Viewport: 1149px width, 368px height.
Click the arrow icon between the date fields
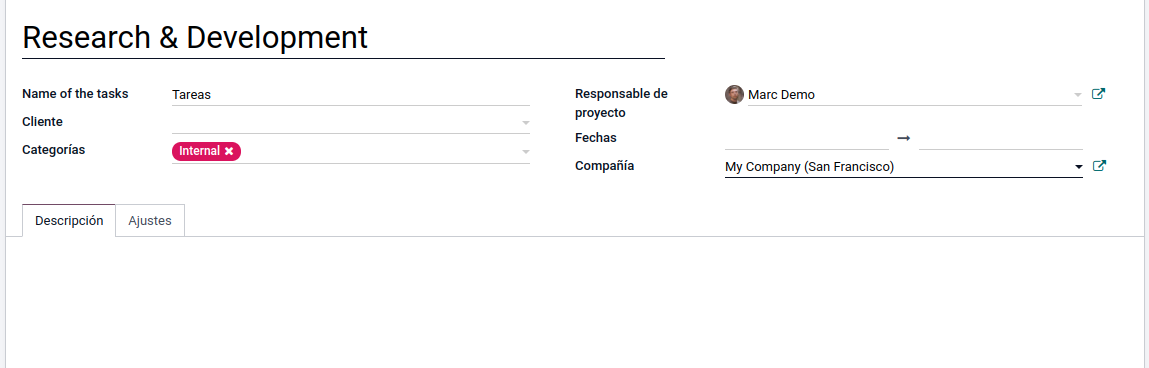[904, 138]
